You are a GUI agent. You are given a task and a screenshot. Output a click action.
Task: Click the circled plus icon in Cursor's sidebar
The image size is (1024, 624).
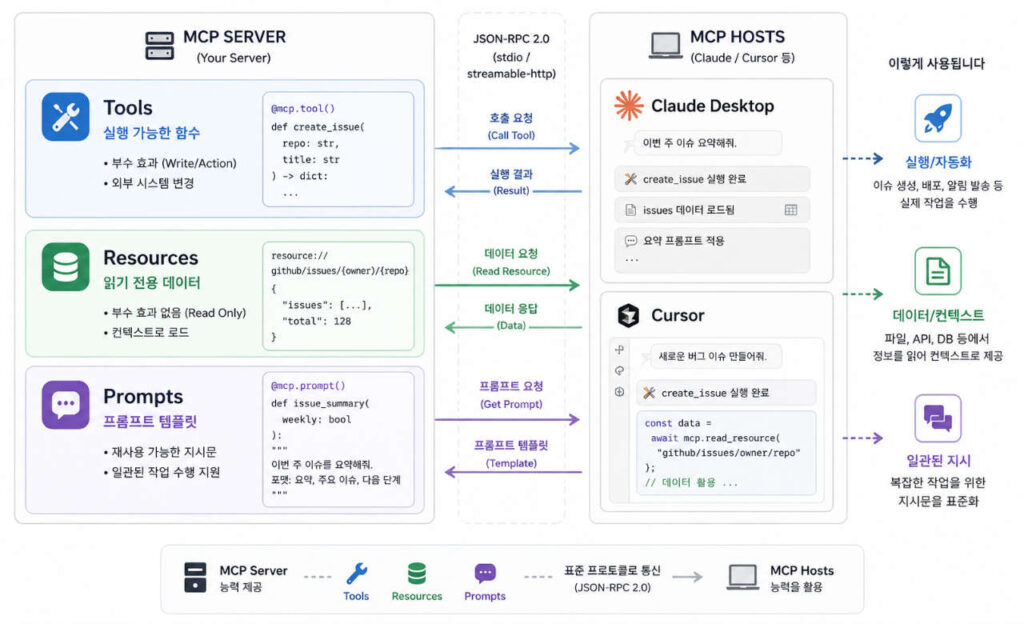(619, 392)
